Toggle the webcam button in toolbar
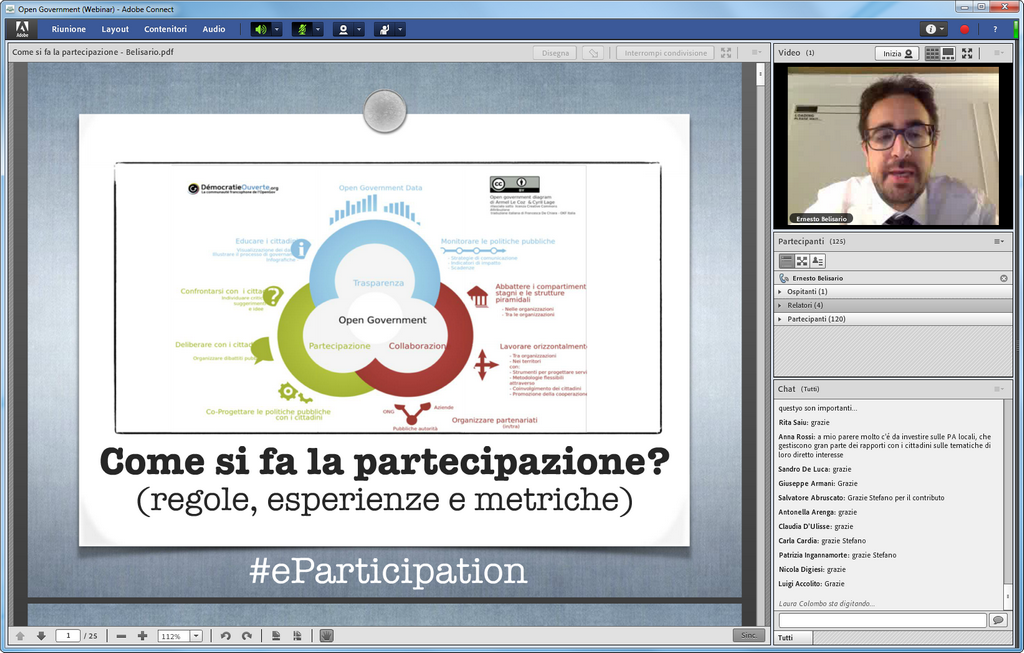The width and height of the screenshot is (1024, 653). coord(344,29)
